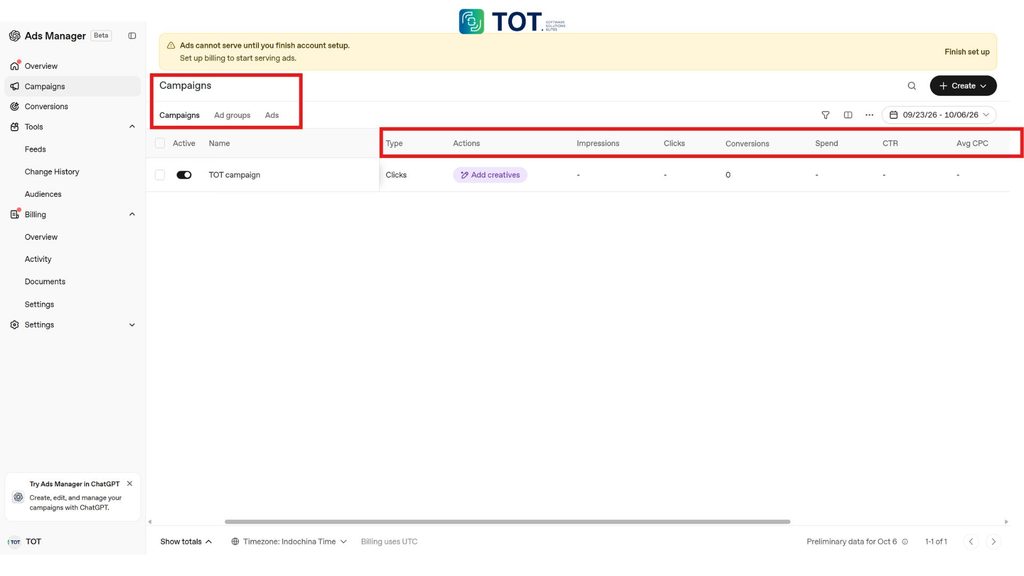
Task: Check the select-all header checkbox
Action: point(160,143)
